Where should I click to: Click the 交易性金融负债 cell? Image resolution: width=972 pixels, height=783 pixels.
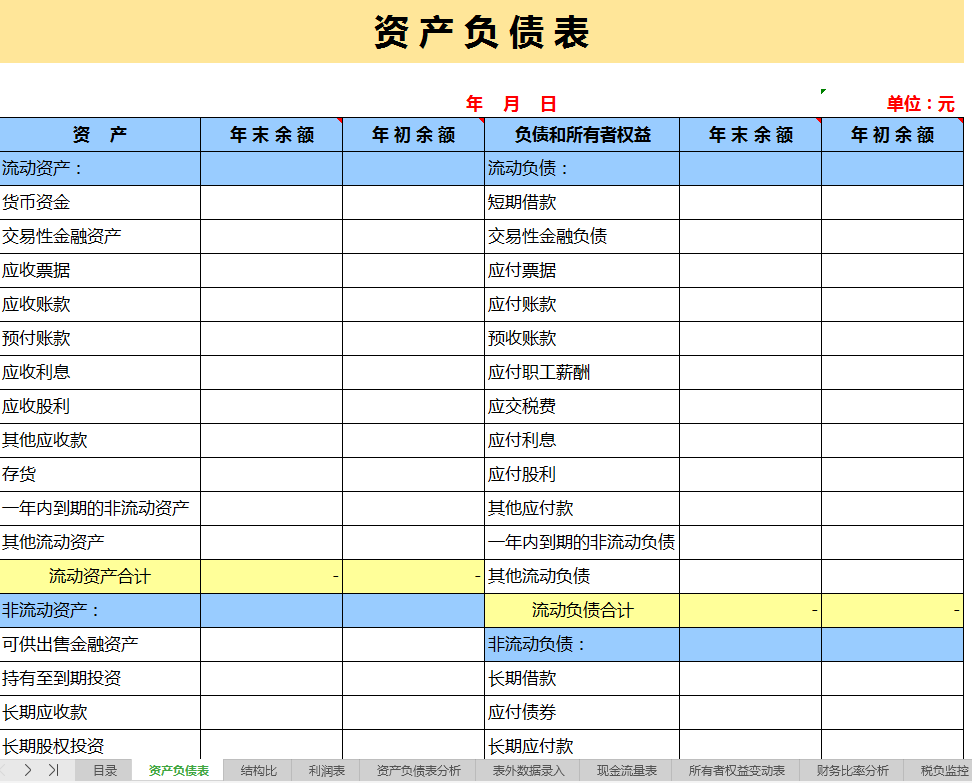pyautogui.click(x=582, y=236)
